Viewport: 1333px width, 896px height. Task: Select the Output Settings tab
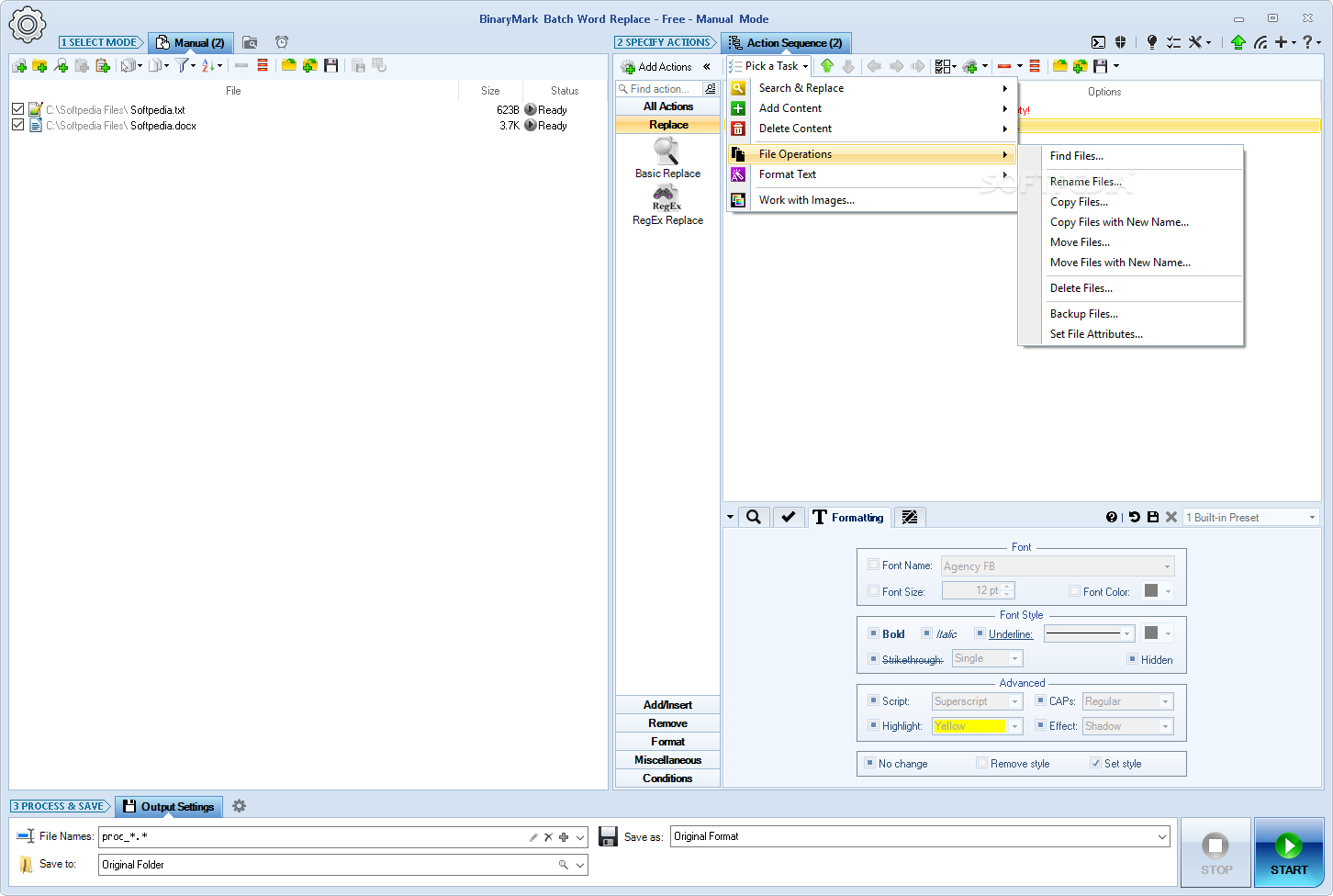pos(169,806)
